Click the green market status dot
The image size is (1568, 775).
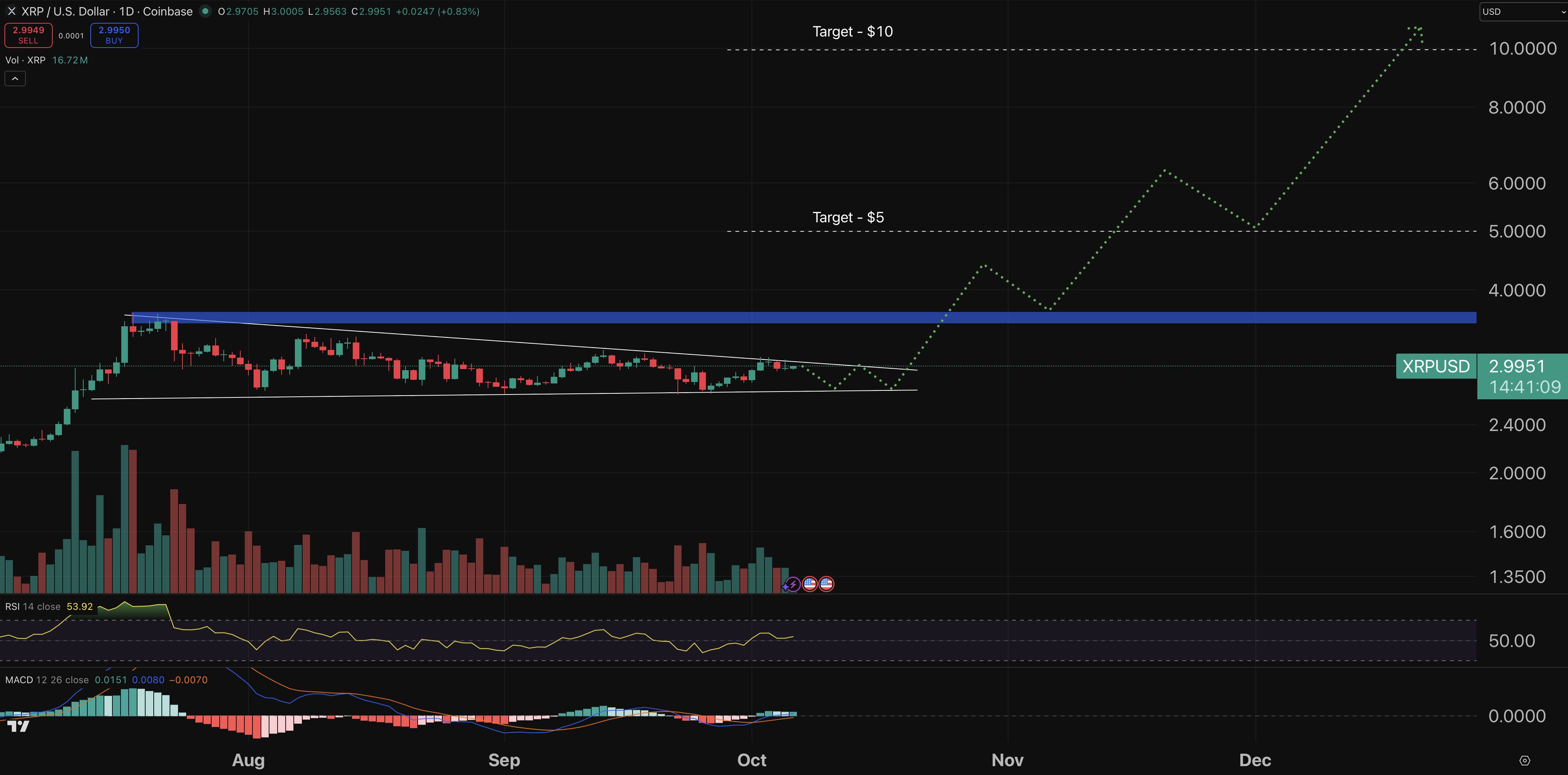point(206,11)
